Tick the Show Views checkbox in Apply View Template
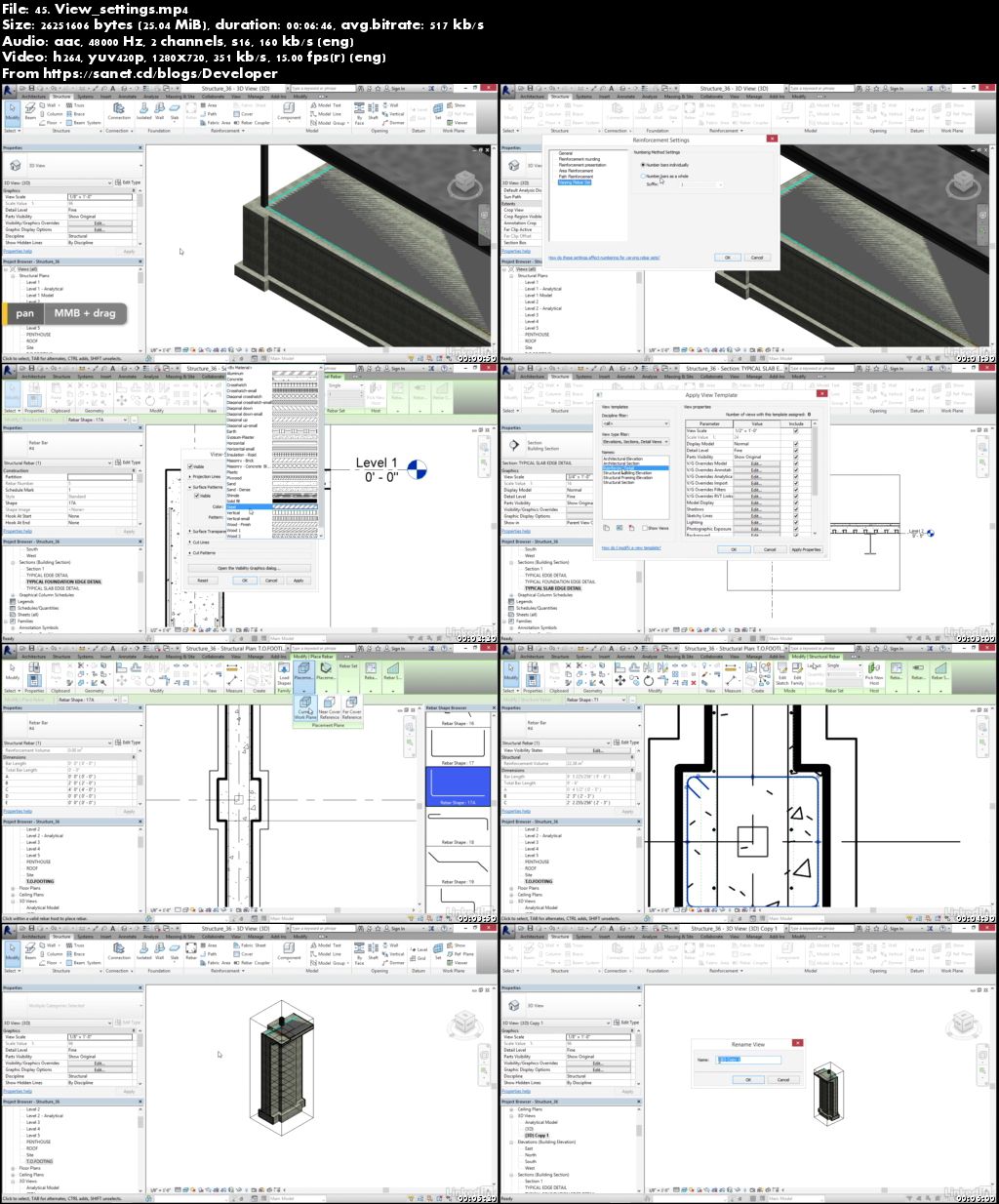 coord(645,528)
